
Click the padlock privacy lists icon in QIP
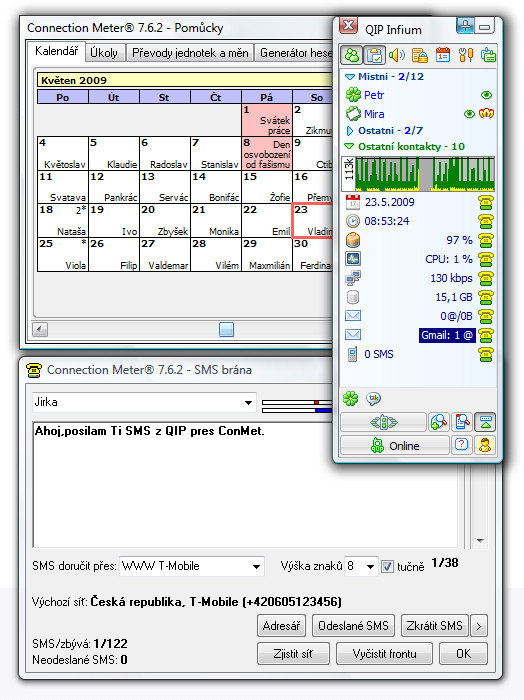tap(420, 55)
